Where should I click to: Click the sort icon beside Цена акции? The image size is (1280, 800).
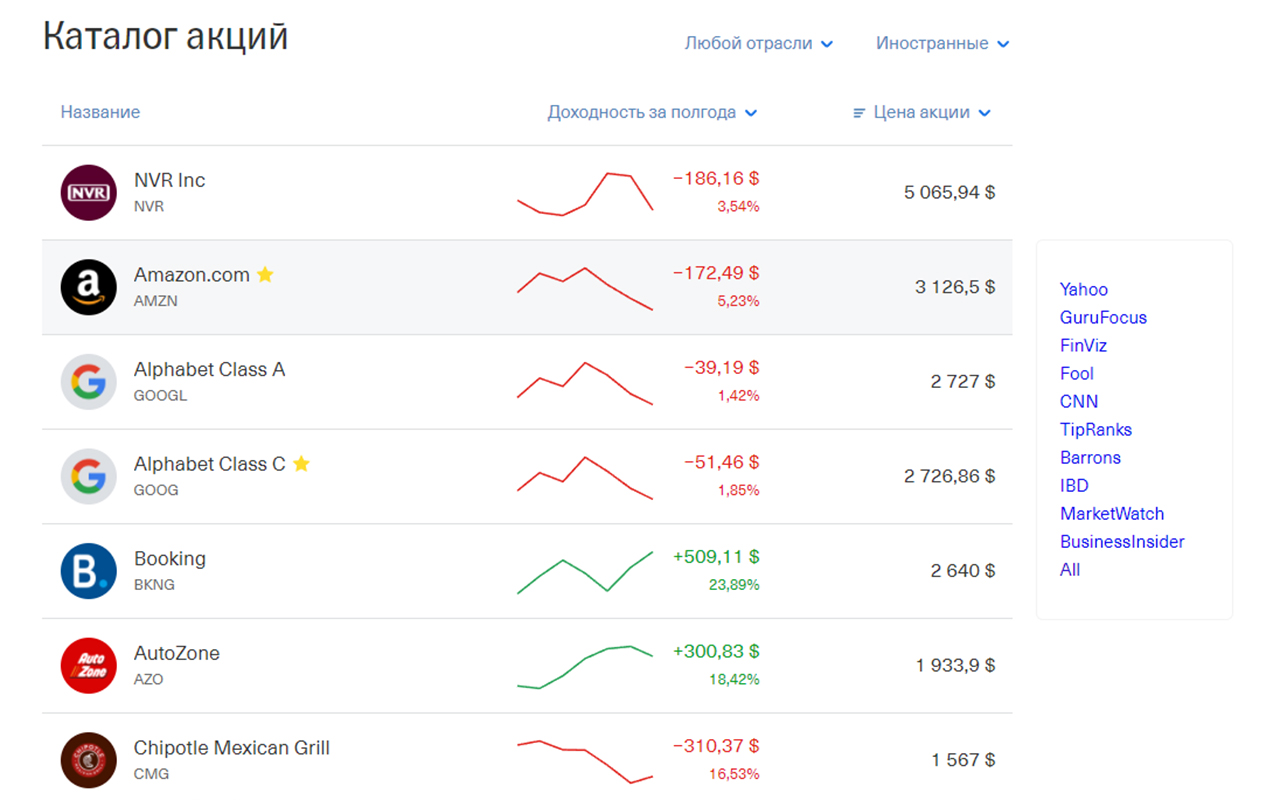[858, 113]
